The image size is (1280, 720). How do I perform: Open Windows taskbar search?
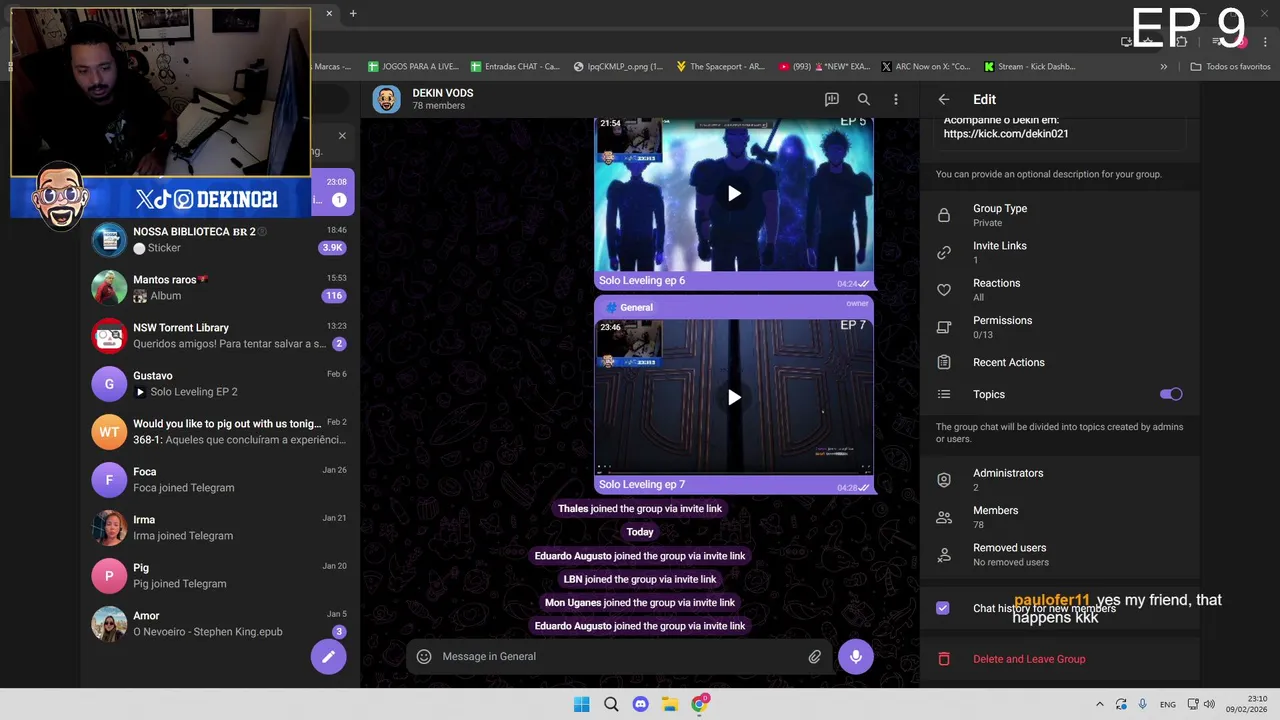tap(611, 704)
